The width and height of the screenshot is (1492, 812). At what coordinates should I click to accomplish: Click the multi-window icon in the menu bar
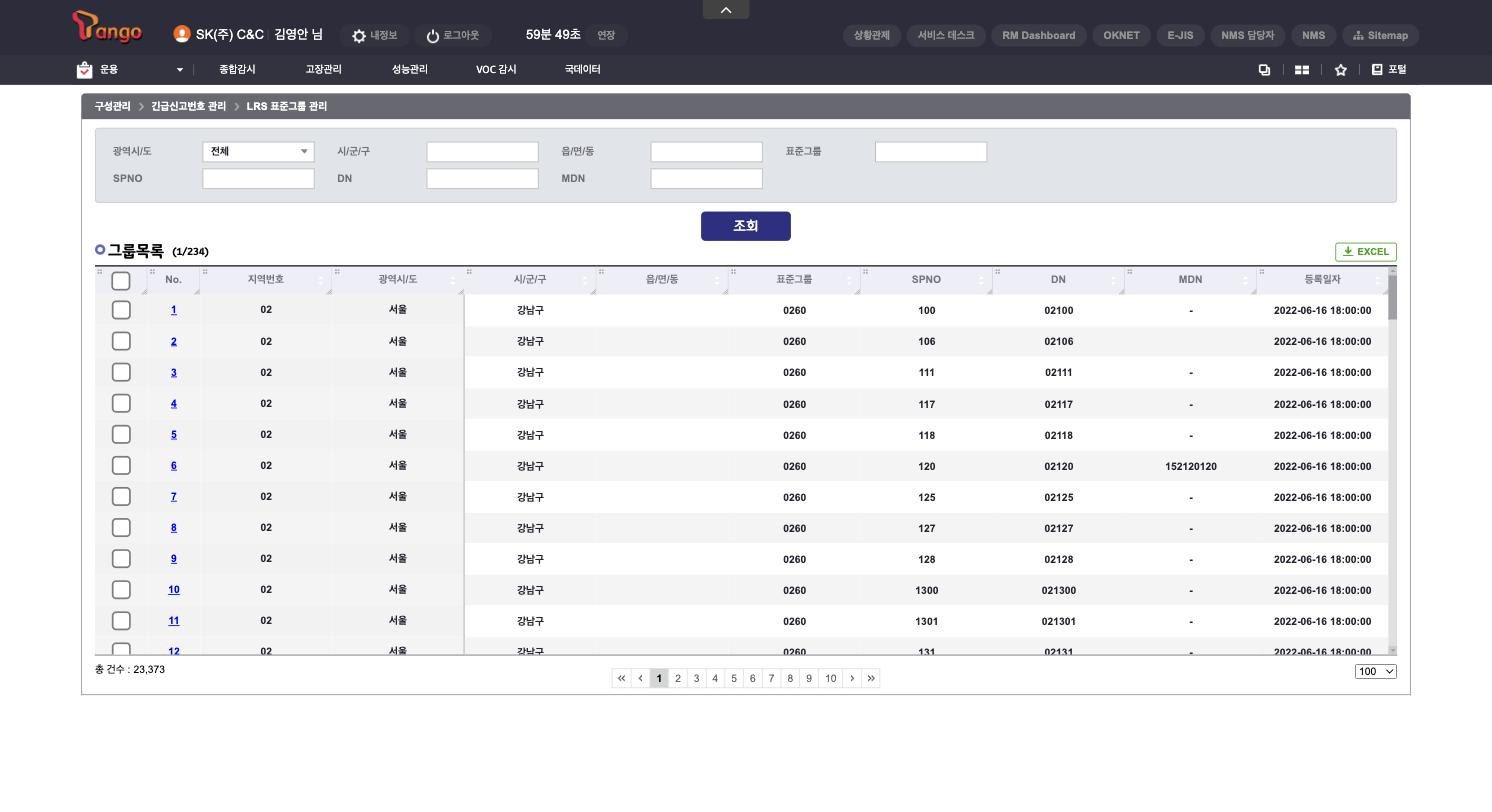tap(1264, 70)
